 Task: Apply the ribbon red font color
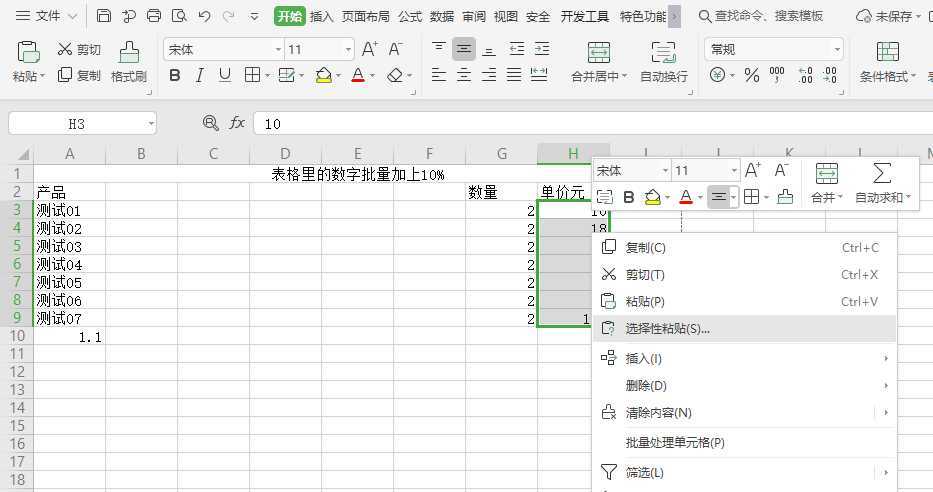click(358, 76)
